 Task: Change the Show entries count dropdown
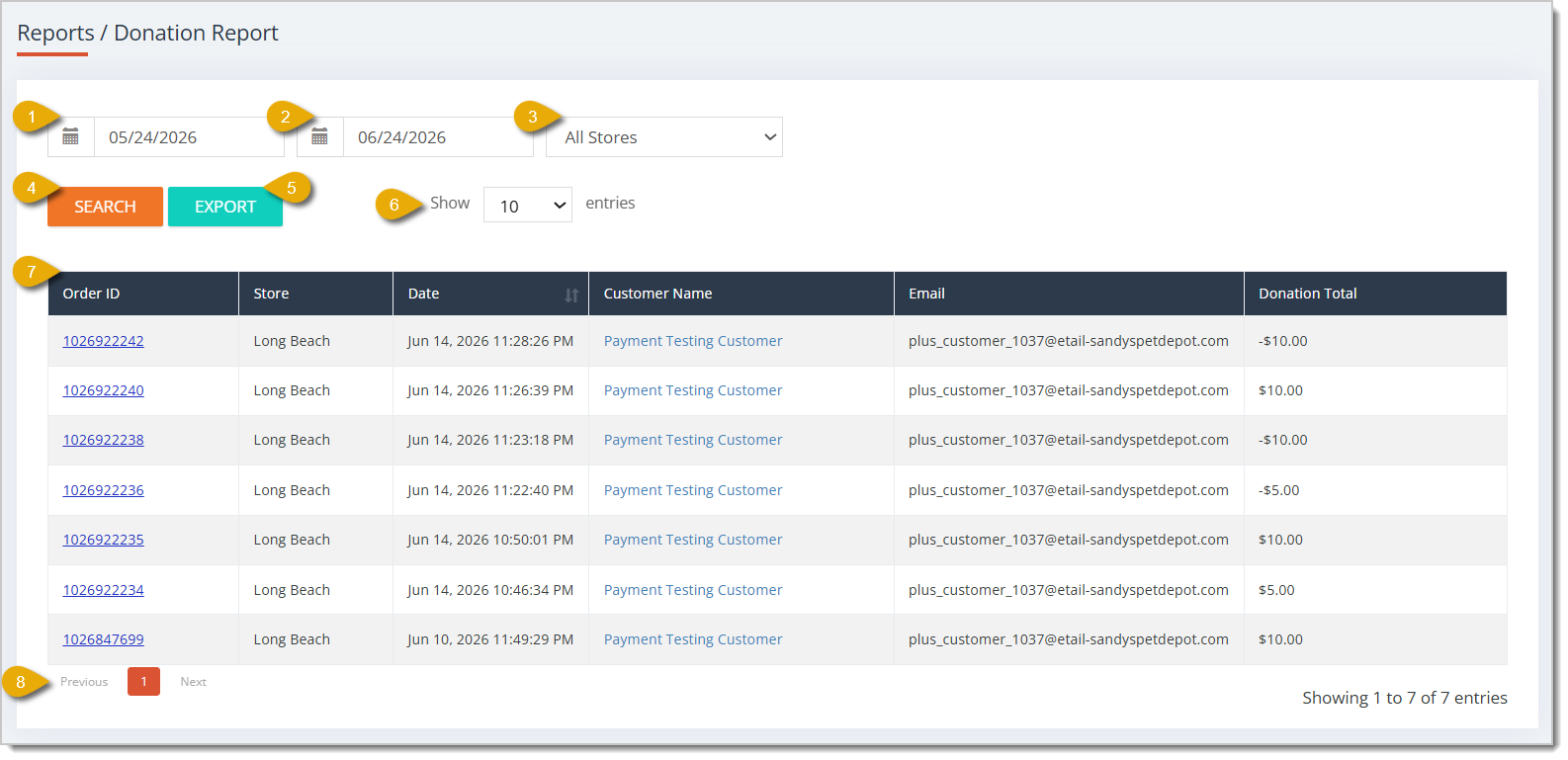528,205
